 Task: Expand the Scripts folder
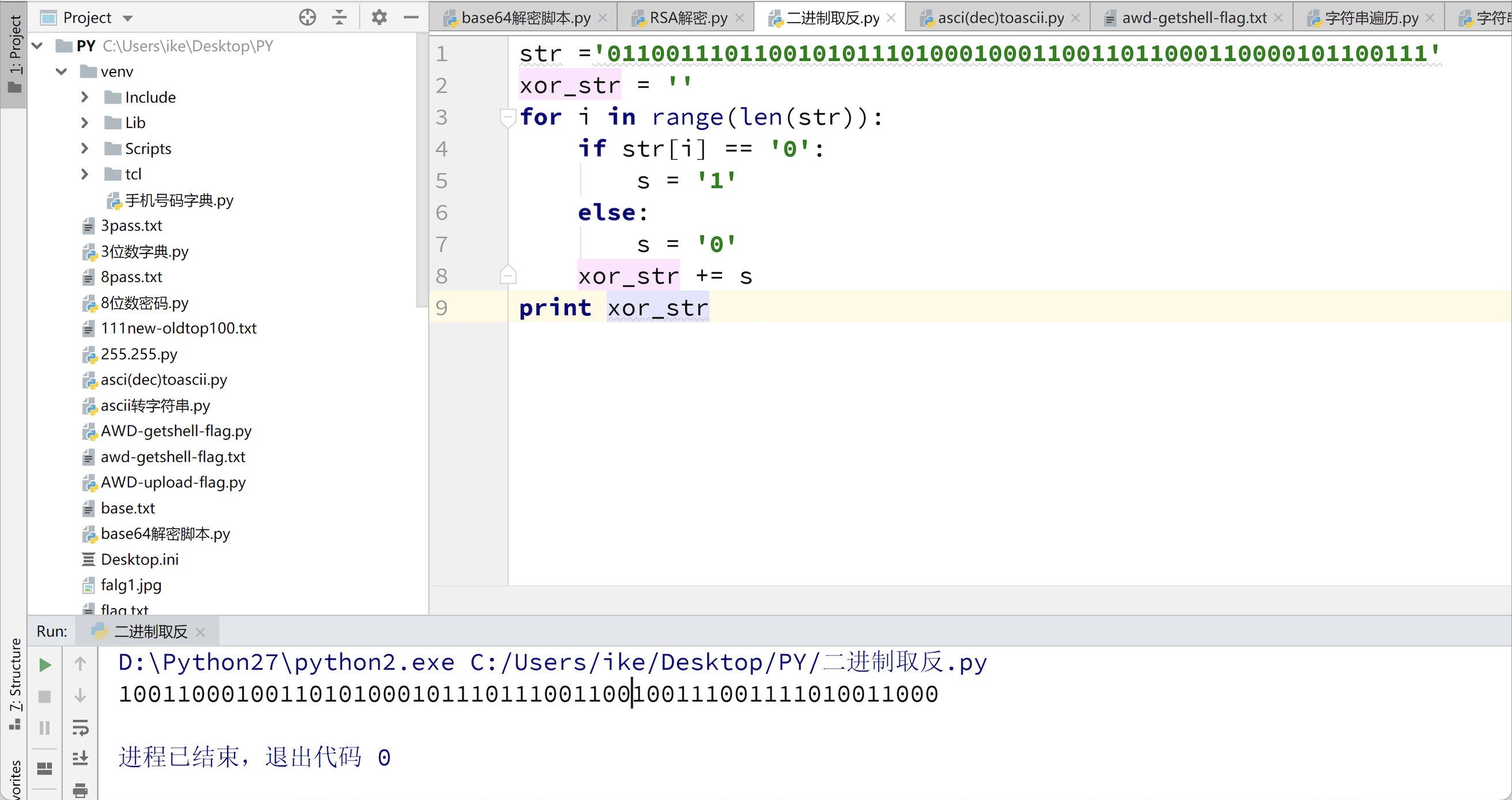[x=85, y=148]
